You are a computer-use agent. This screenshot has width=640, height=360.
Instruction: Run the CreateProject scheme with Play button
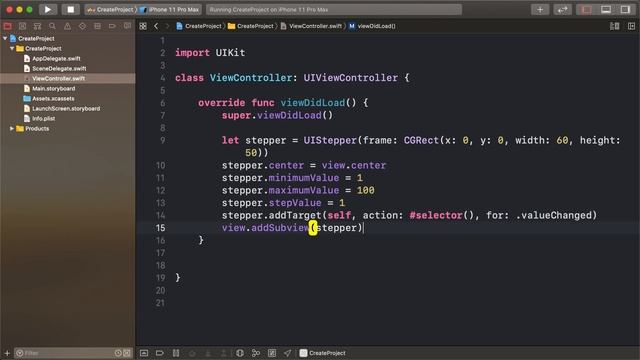tap(48, 9)
